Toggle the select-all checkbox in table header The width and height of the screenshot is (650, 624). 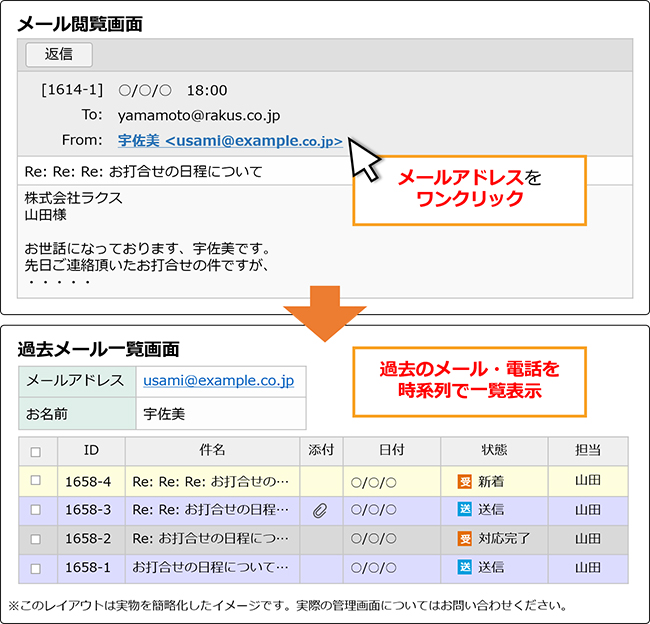[x=36, y=451]
